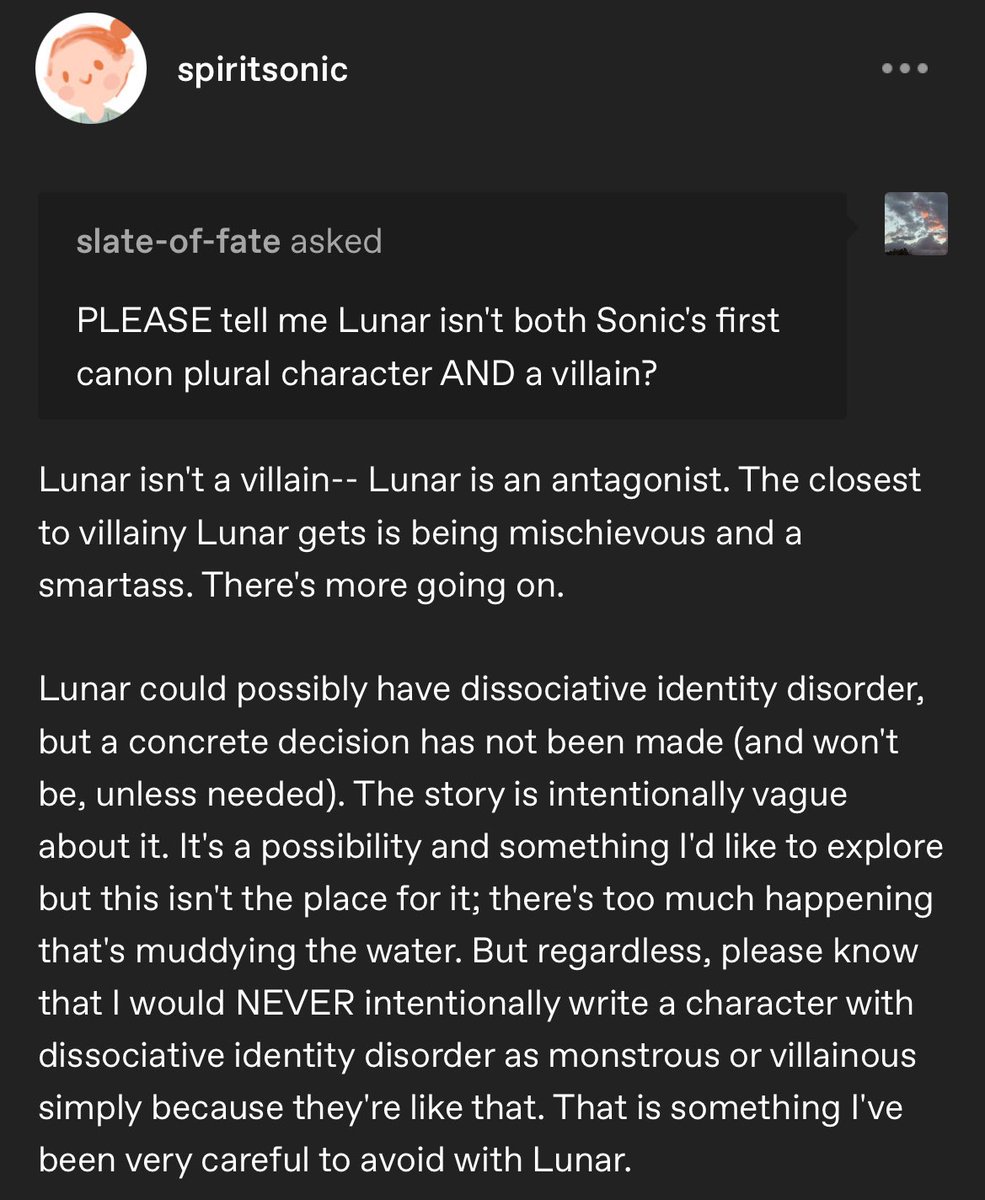This screenshot has width=985, height=1200.
Task: Click the word "asked" beside slate-of-fate
Action: point(336,241)
